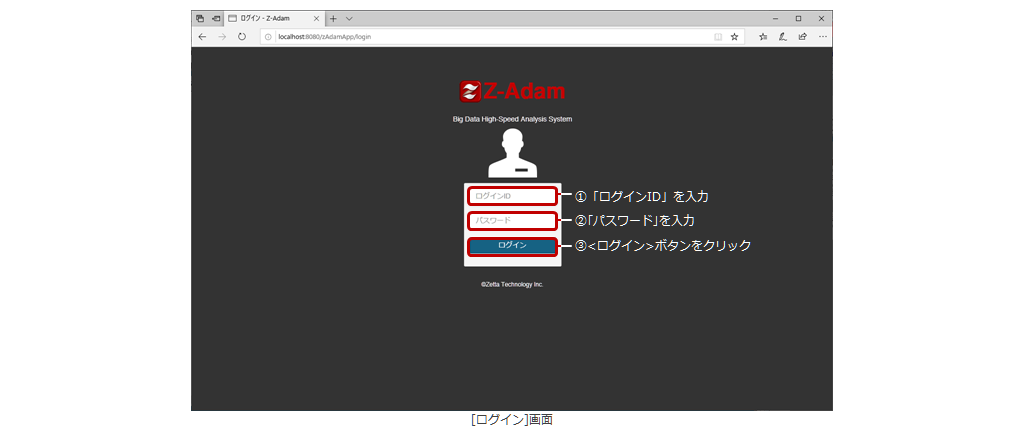Select the ログイン - Z-Adam browser tab
Screen dimensions: 1024x440
274,19
